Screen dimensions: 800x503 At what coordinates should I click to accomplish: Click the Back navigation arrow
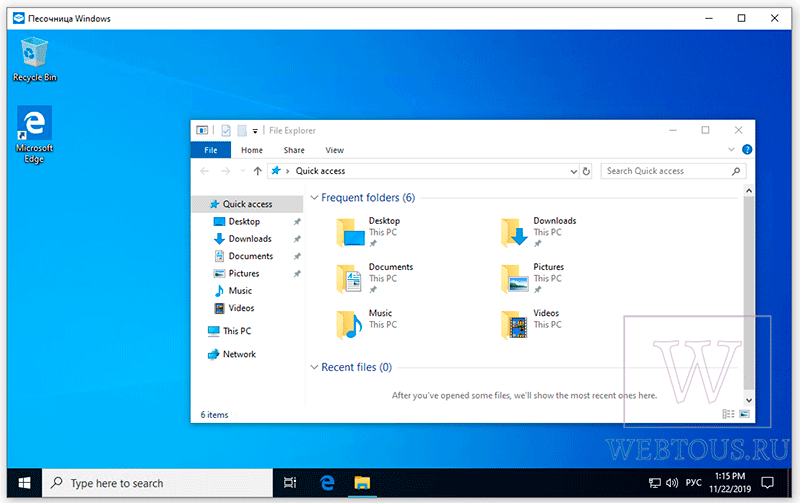pyautogui.click(x=205, y=171)
